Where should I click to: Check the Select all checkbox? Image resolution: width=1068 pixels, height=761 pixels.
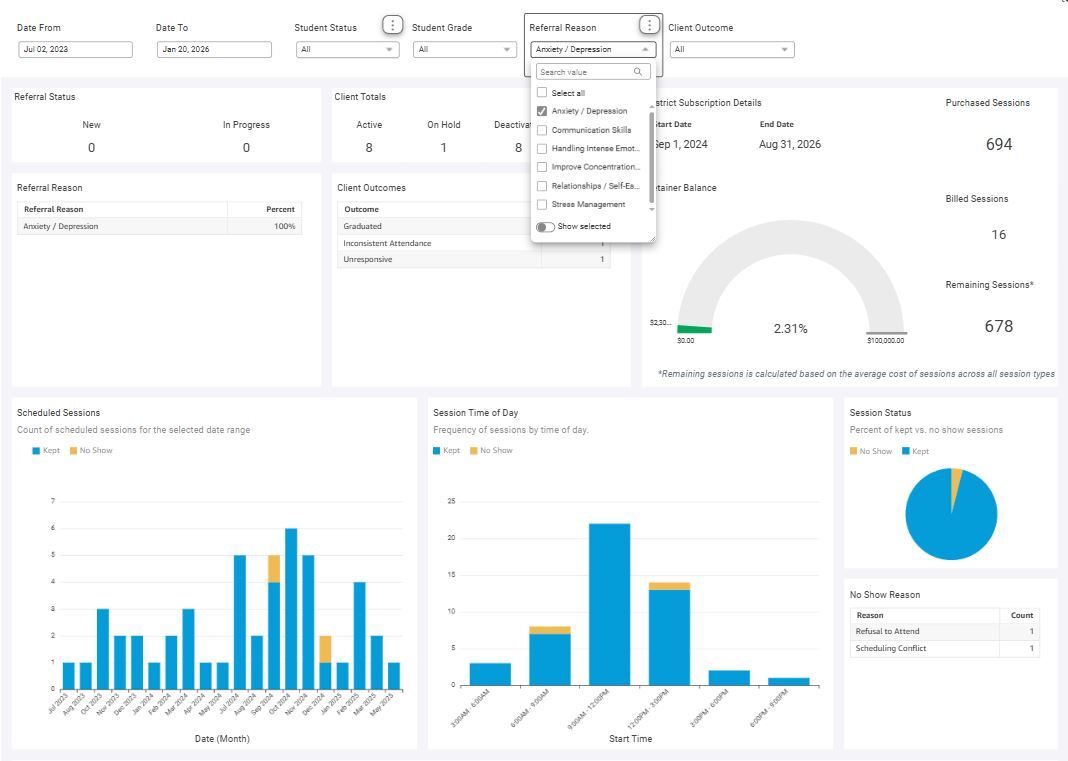pos(542,93)
